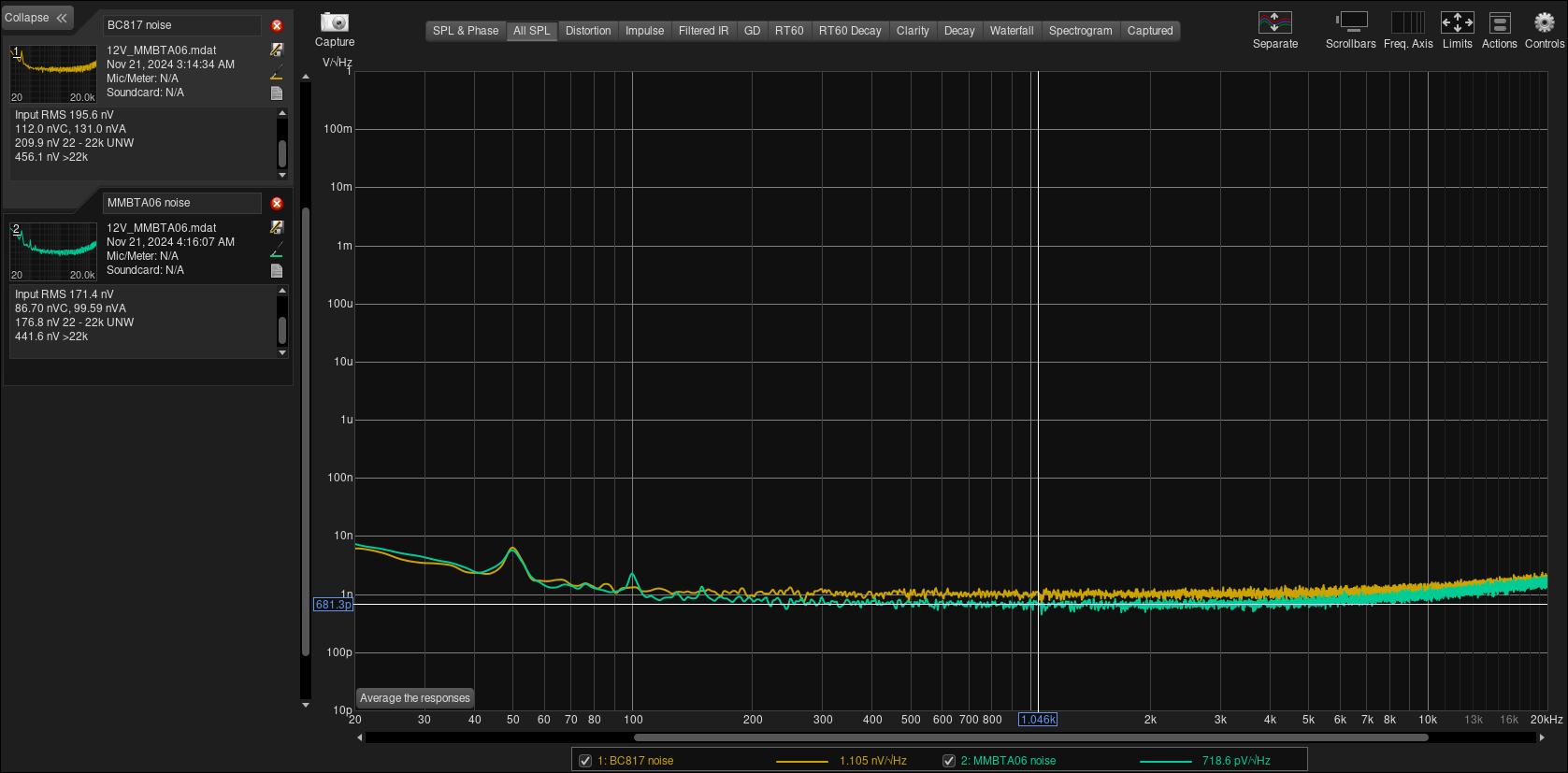Viewport: 1568px width, 773px height.
Task: Click the BC817 noise name field
Action: coord(181,25)
